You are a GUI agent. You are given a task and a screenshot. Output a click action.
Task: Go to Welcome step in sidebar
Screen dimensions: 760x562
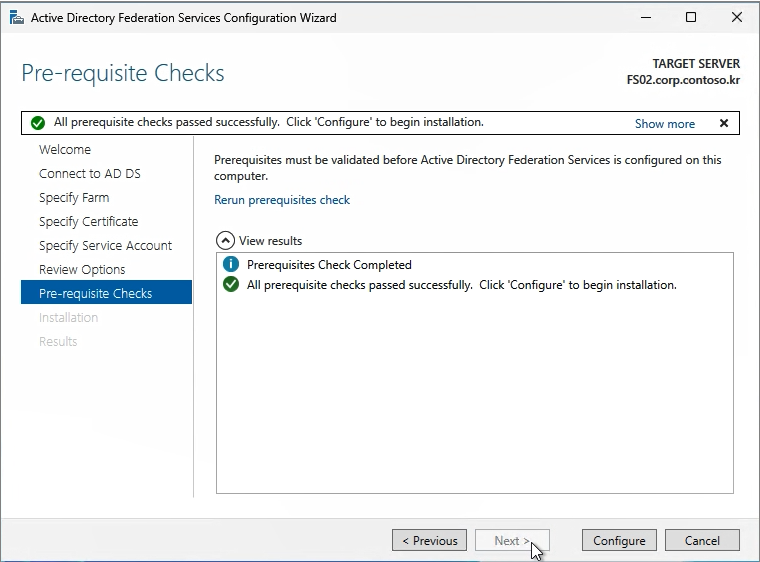[65, 149]
